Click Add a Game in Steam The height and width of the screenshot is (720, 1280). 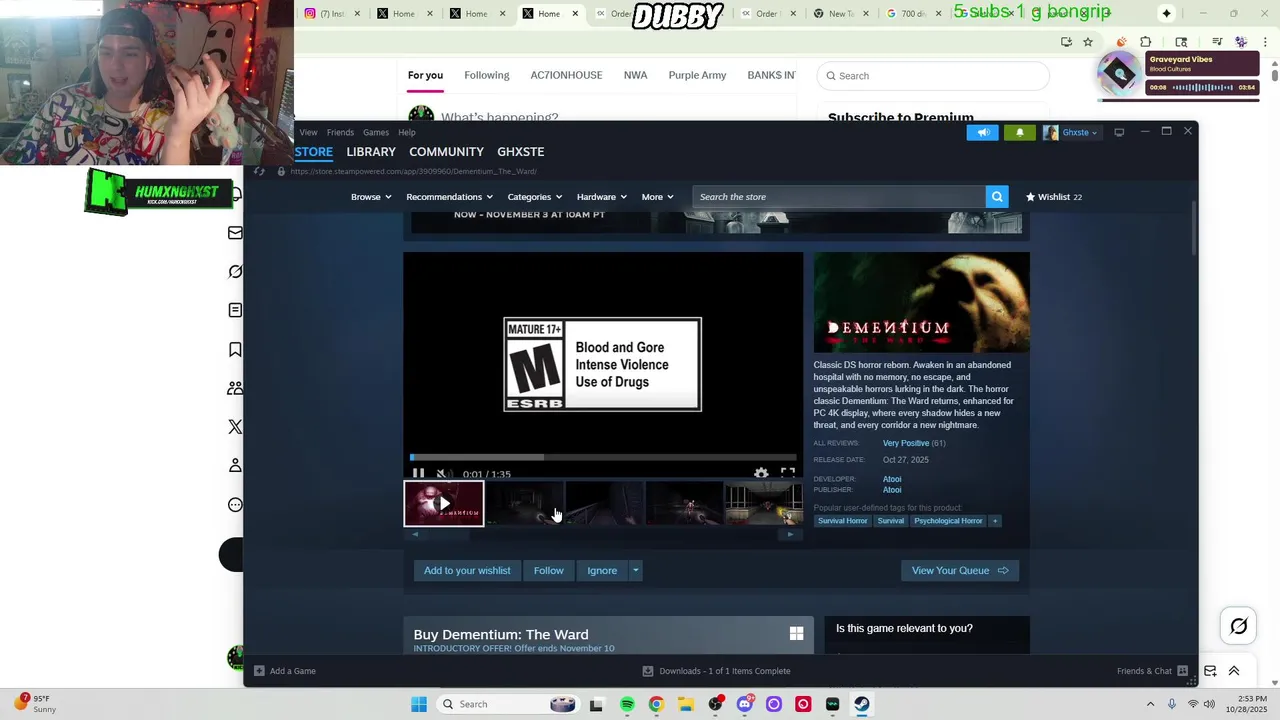tap(285, 671)
